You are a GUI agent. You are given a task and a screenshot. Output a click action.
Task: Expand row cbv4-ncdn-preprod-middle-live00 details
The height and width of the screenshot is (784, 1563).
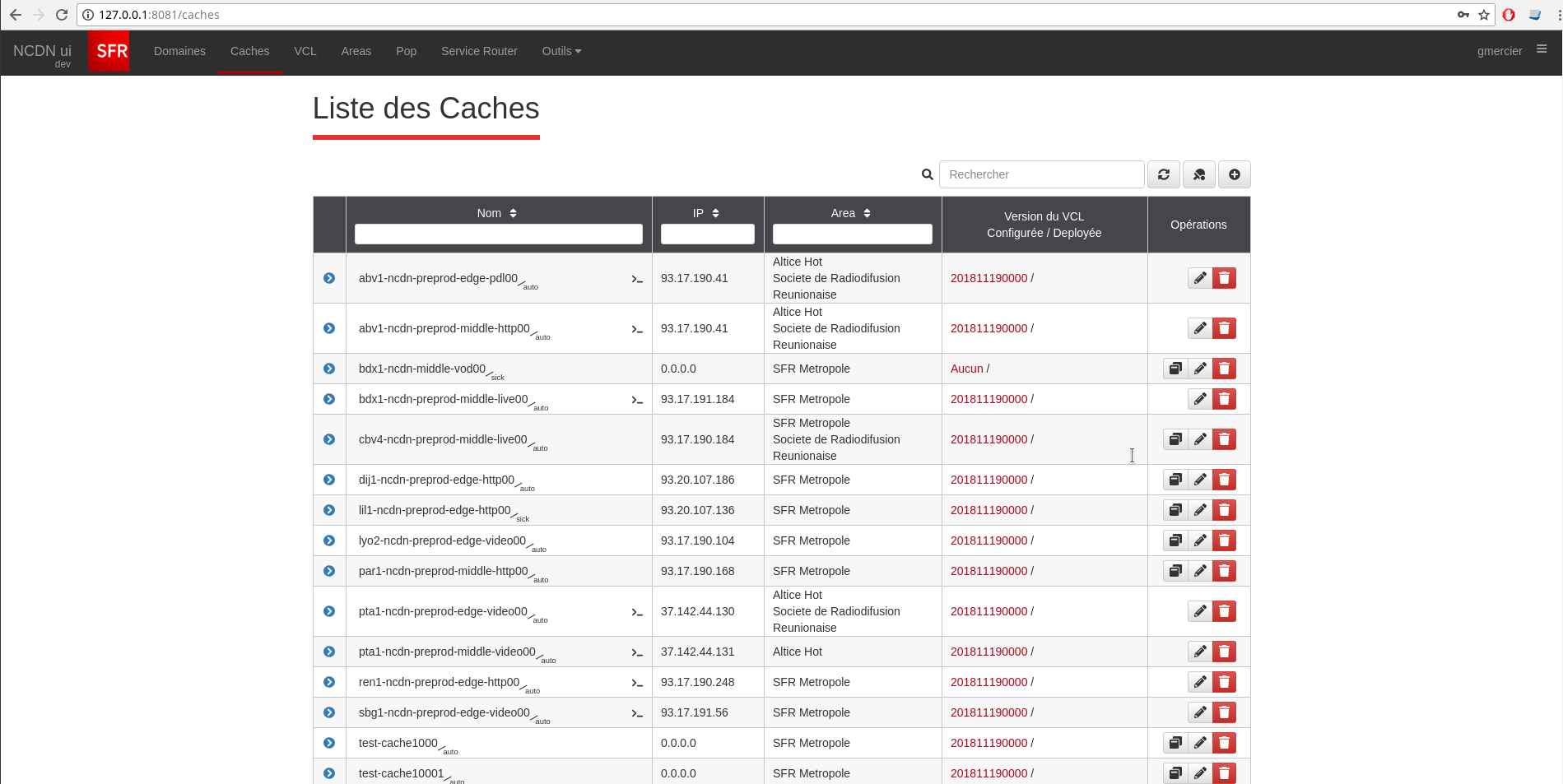click(329, 439)
